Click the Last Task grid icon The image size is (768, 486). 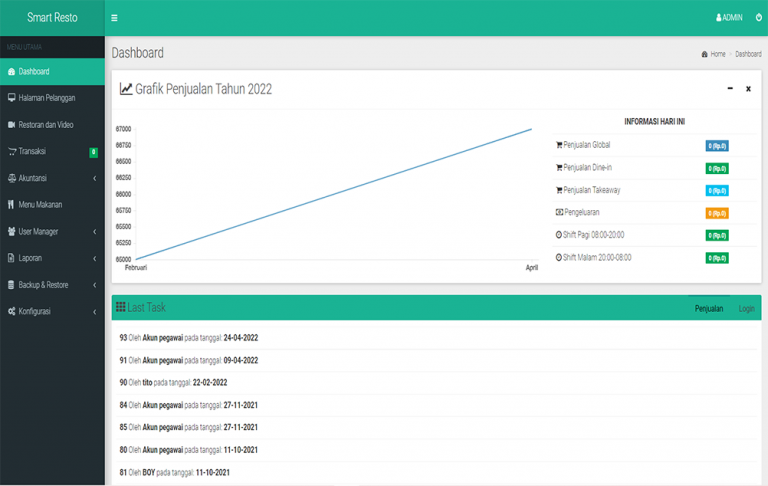120,307
